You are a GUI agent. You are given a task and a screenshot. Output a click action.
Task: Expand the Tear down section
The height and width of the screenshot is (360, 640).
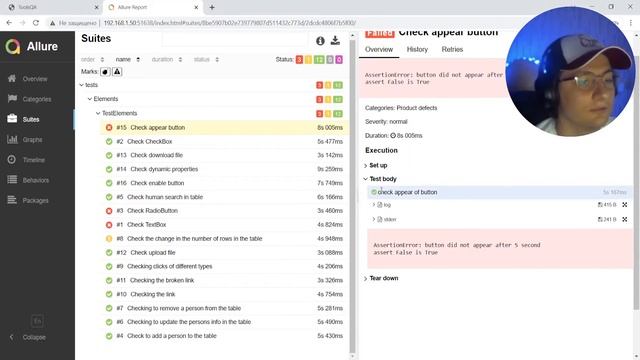pyautogui.click(x=381, y=278)
